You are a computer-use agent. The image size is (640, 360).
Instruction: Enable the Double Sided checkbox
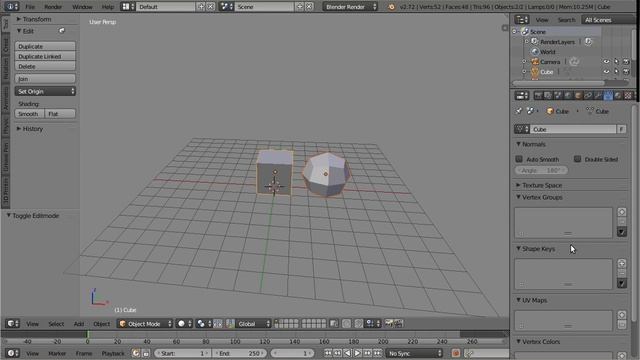577,159
